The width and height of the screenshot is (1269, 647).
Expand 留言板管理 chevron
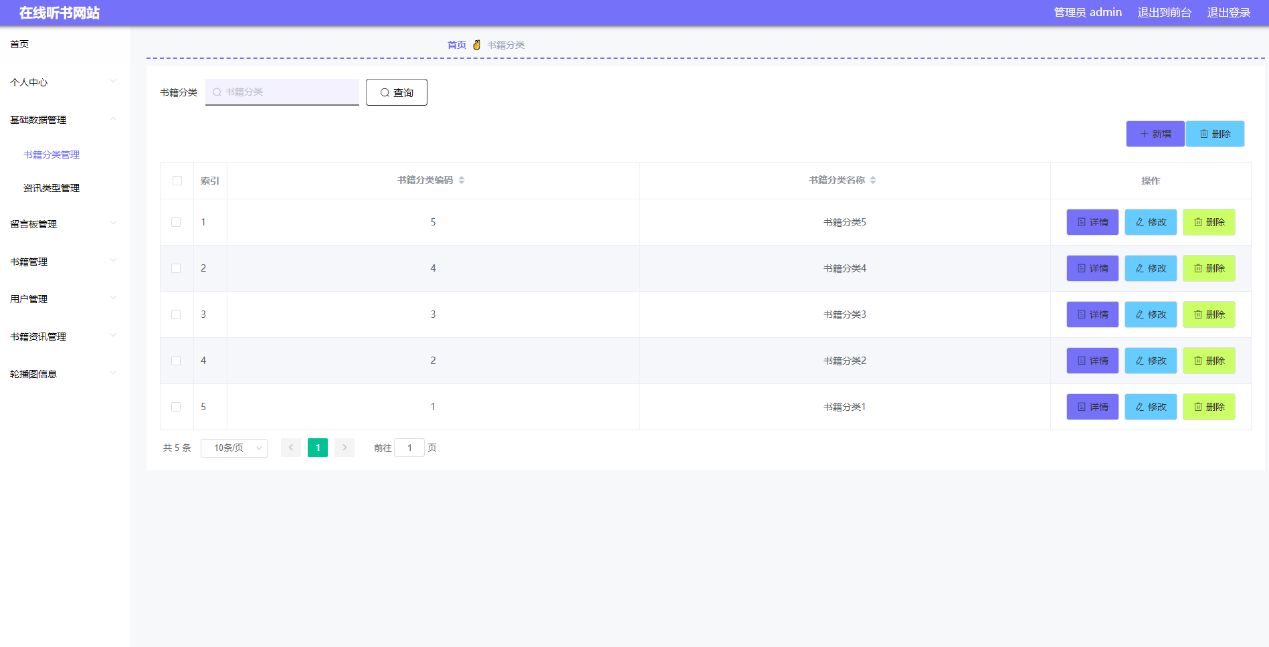click(113, 223)
